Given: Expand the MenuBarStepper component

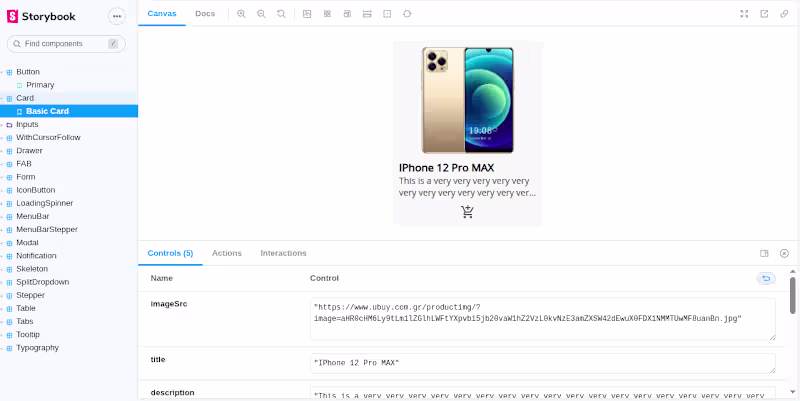Looking at the screenshot, I should coord(47,230).
